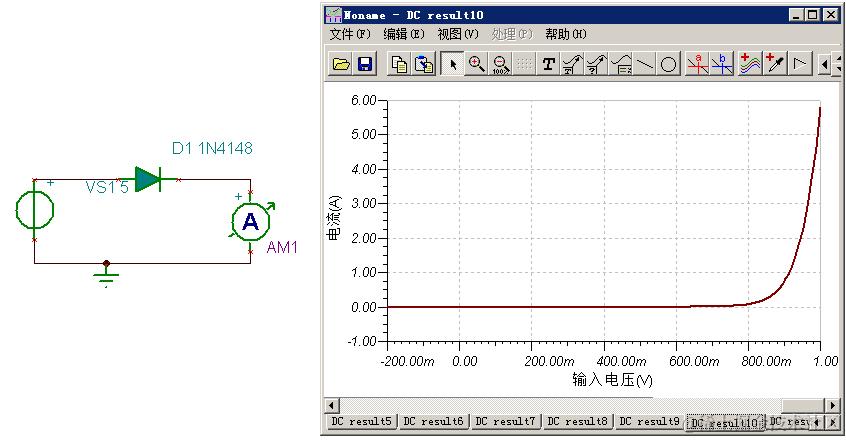The image size is (846, 440).
Task: Click the curve label T annotation tool
Action: coord(572,64)
